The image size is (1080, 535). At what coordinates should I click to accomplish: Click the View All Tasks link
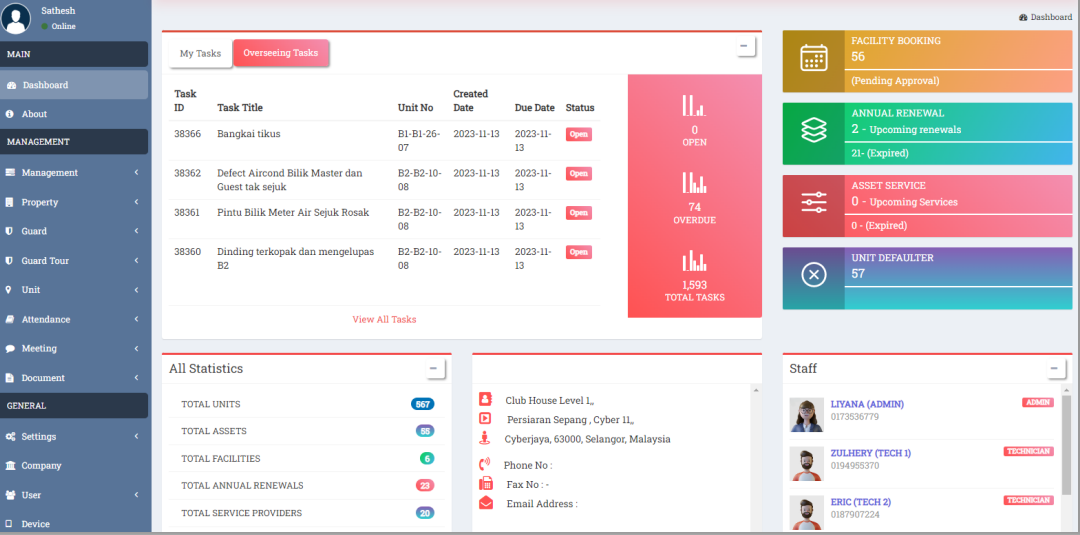point(384,320)
